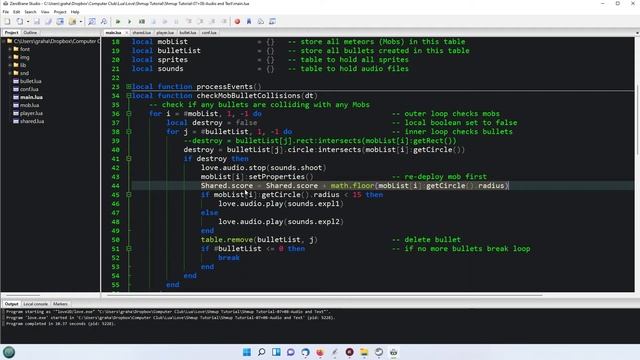The height and width of the screenshot is (360, 640).
Task: Open the project directory dropdown arrow
Action: coord(81,22)
